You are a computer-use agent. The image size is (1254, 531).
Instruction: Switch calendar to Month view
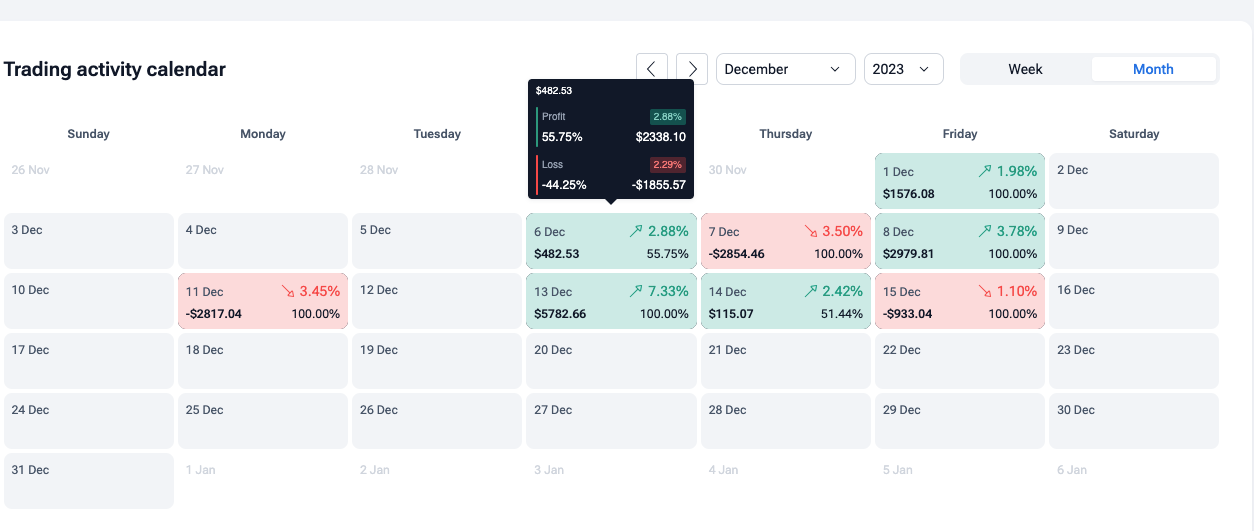pyautogui.click(x=1153, y=69)
